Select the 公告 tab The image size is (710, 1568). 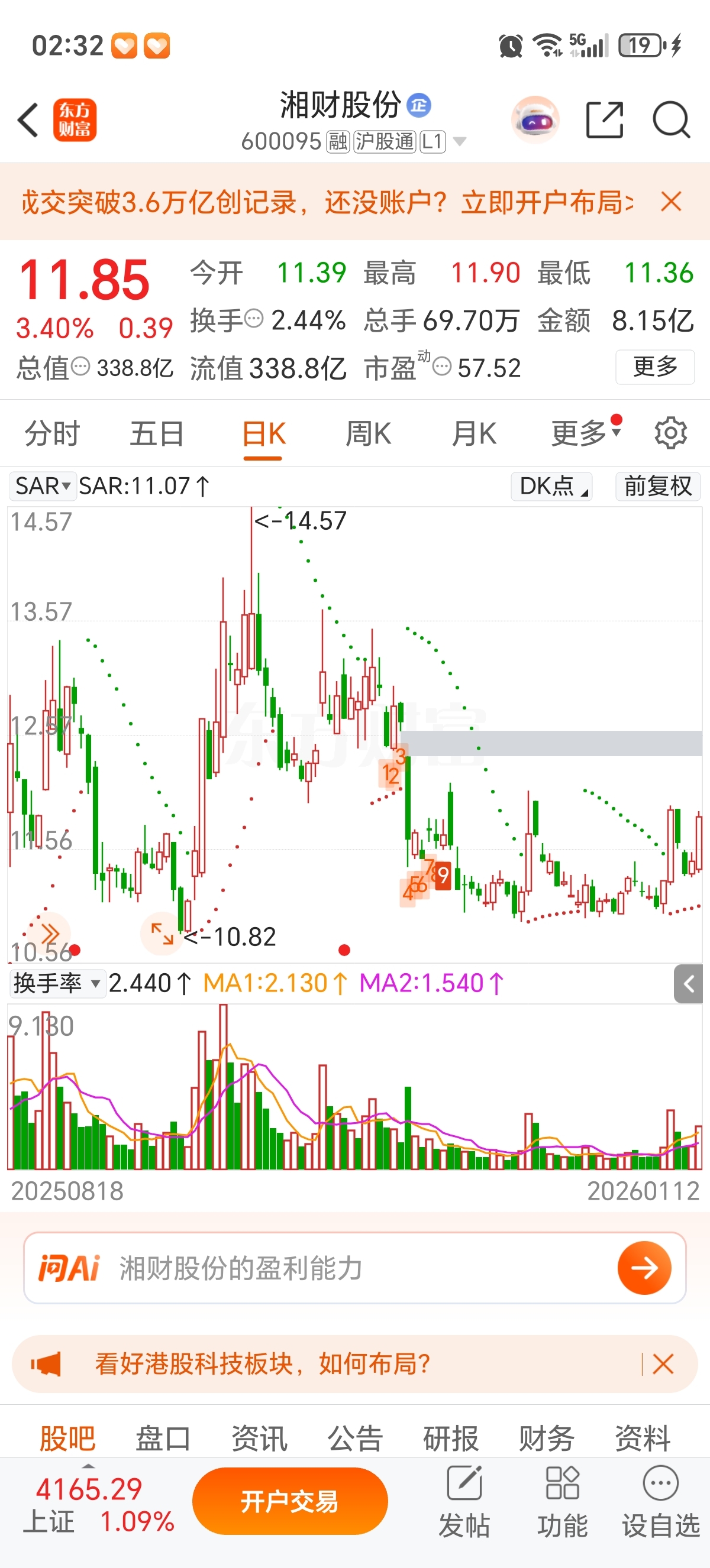tap(355, 1439)
